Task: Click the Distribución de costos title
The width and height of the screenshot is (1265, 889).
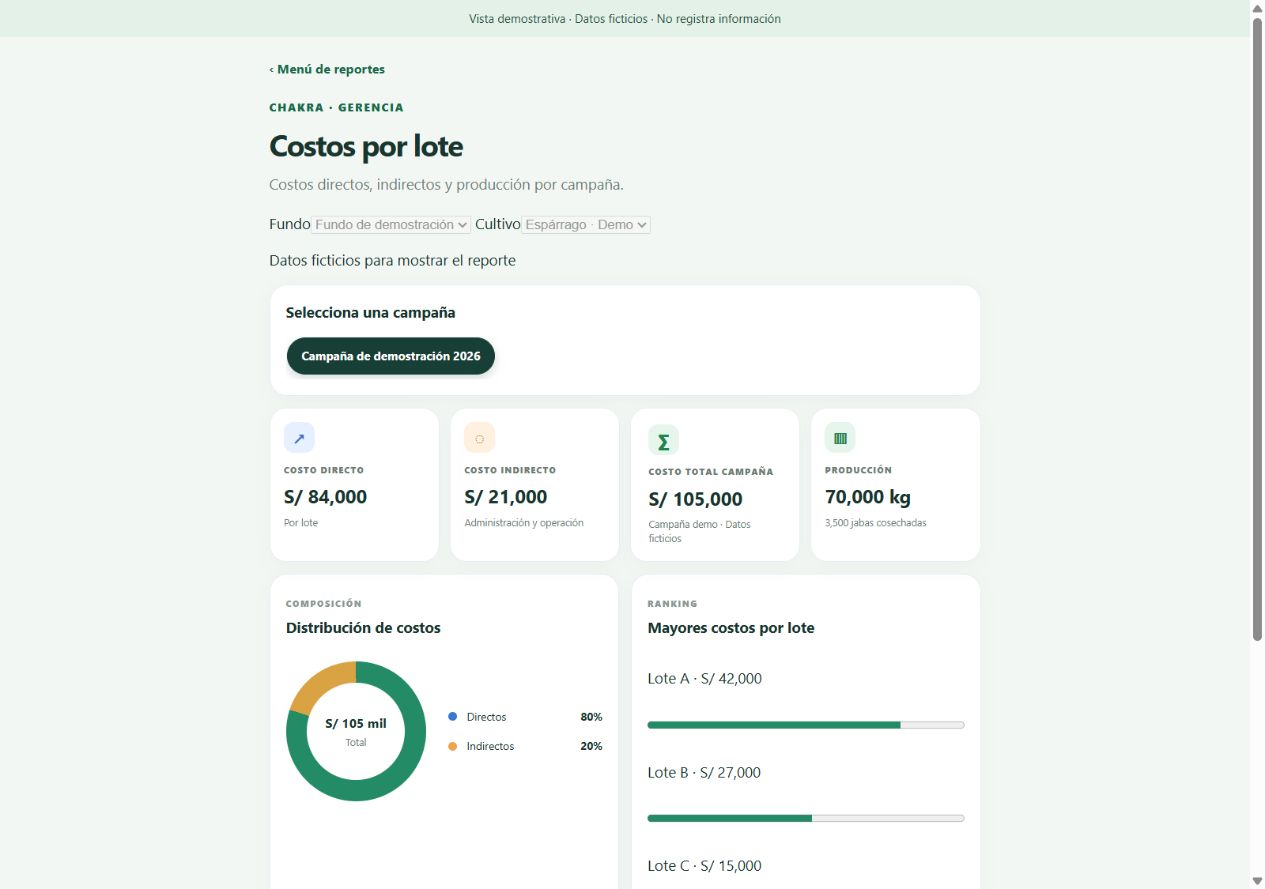Action: (363, 628)
